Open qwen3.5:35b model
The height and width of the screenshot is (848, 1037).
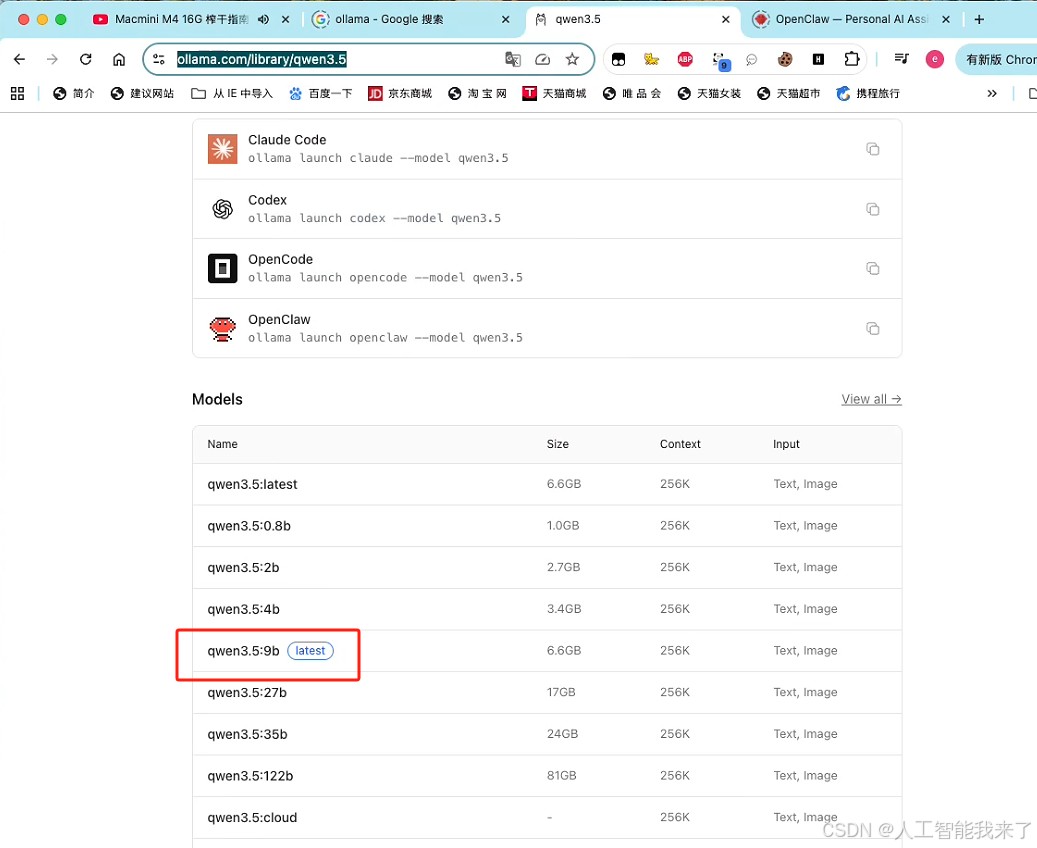point(247,734)
